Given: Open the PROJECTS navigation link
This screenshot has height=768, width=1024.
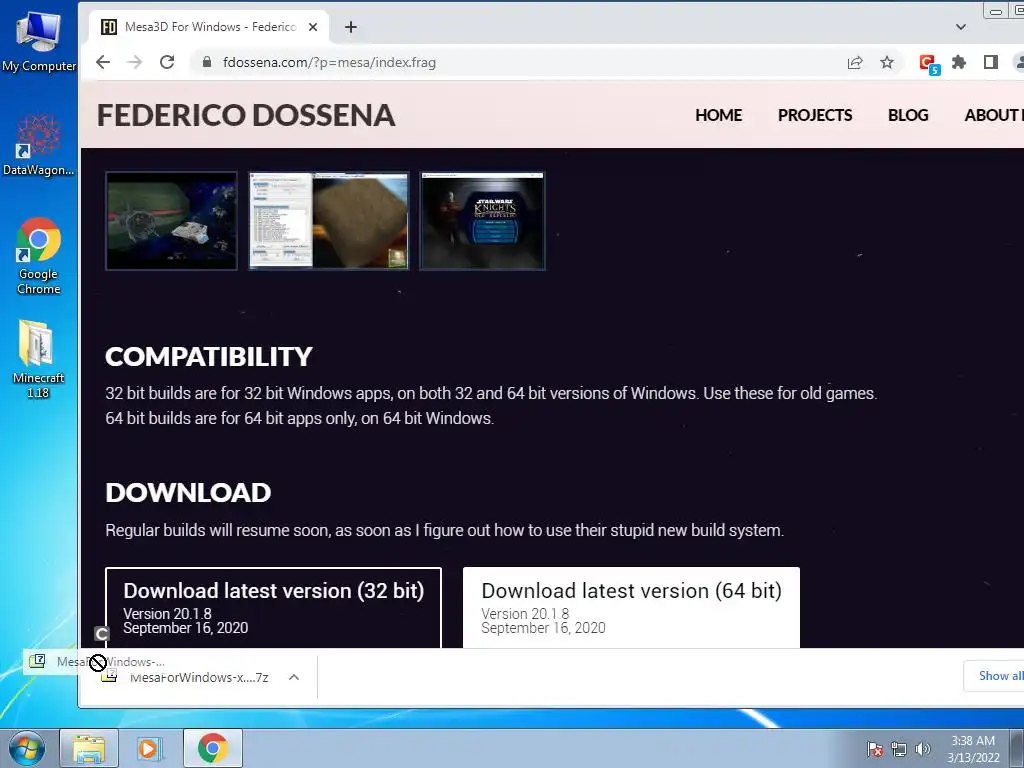Looking at the screenshot, I should (x=815, y=116).
